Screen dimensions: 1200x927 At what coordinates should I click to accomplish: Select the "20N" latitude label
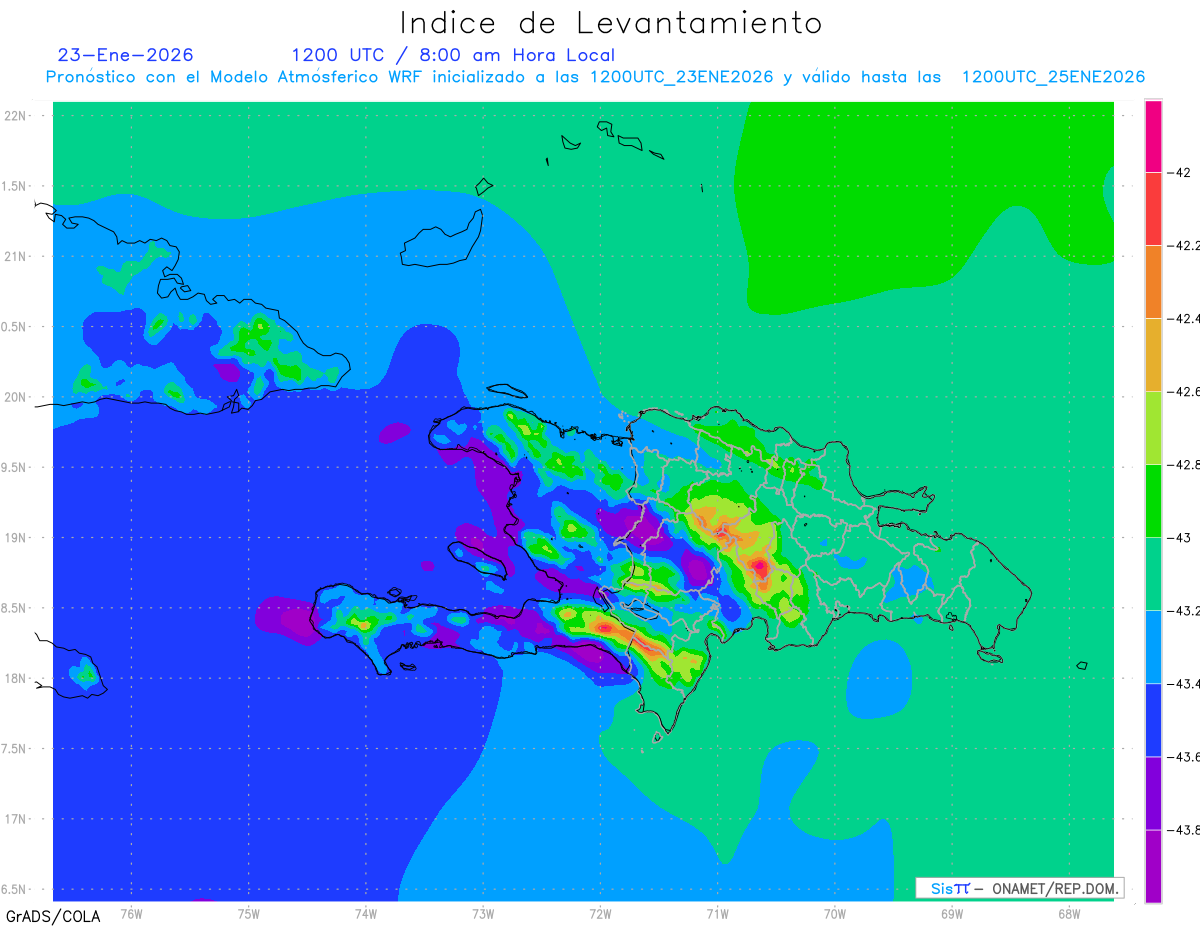pyautogui.click(x=16, y=397)
